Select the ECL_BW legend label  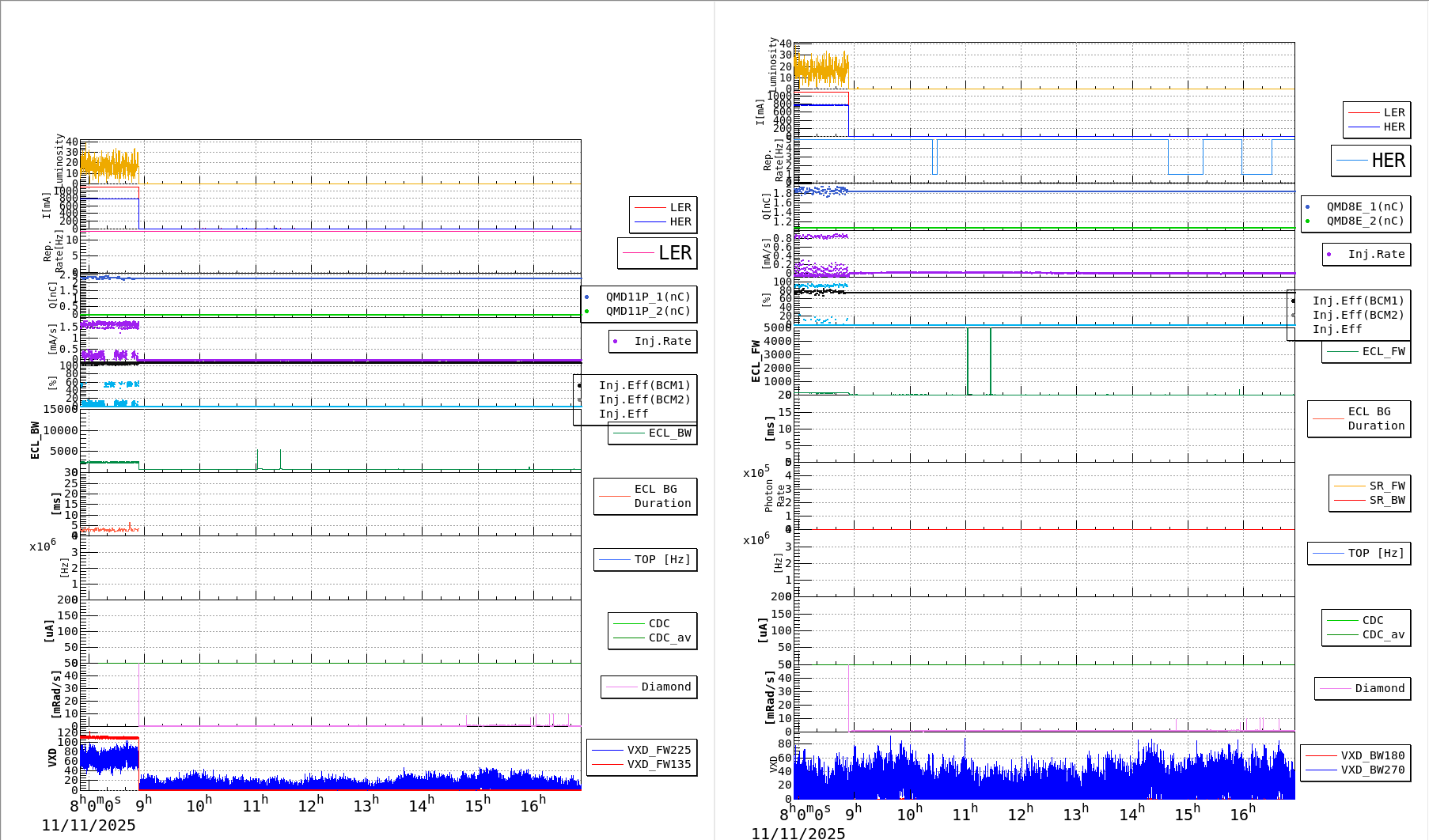[669, 433]
